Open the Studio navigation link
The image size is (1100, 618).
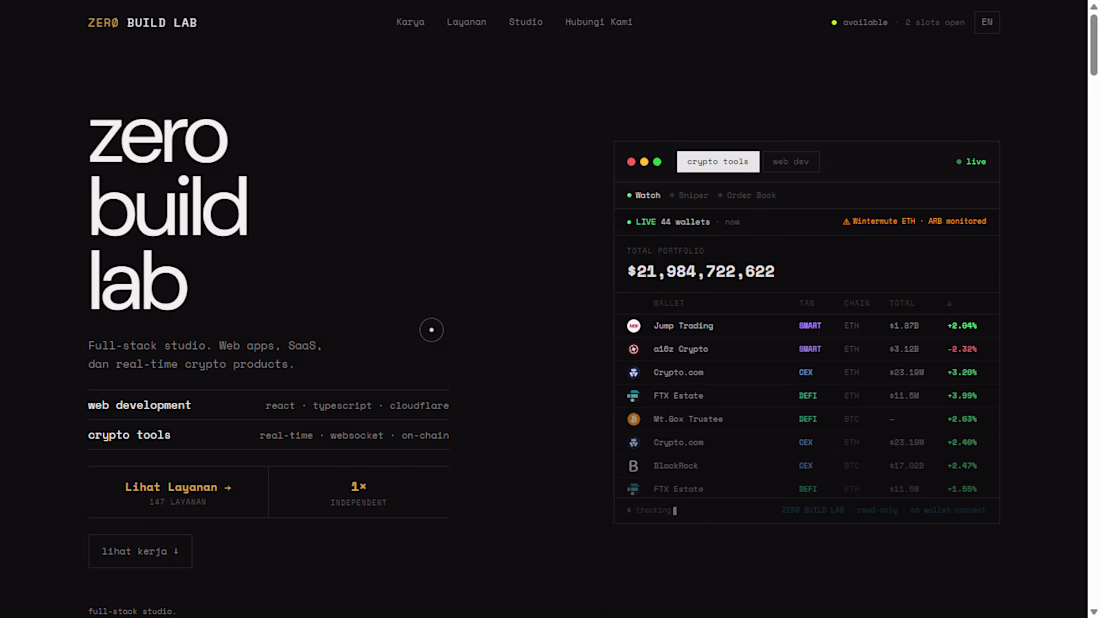pyautogui.click(x=525, y=22)
